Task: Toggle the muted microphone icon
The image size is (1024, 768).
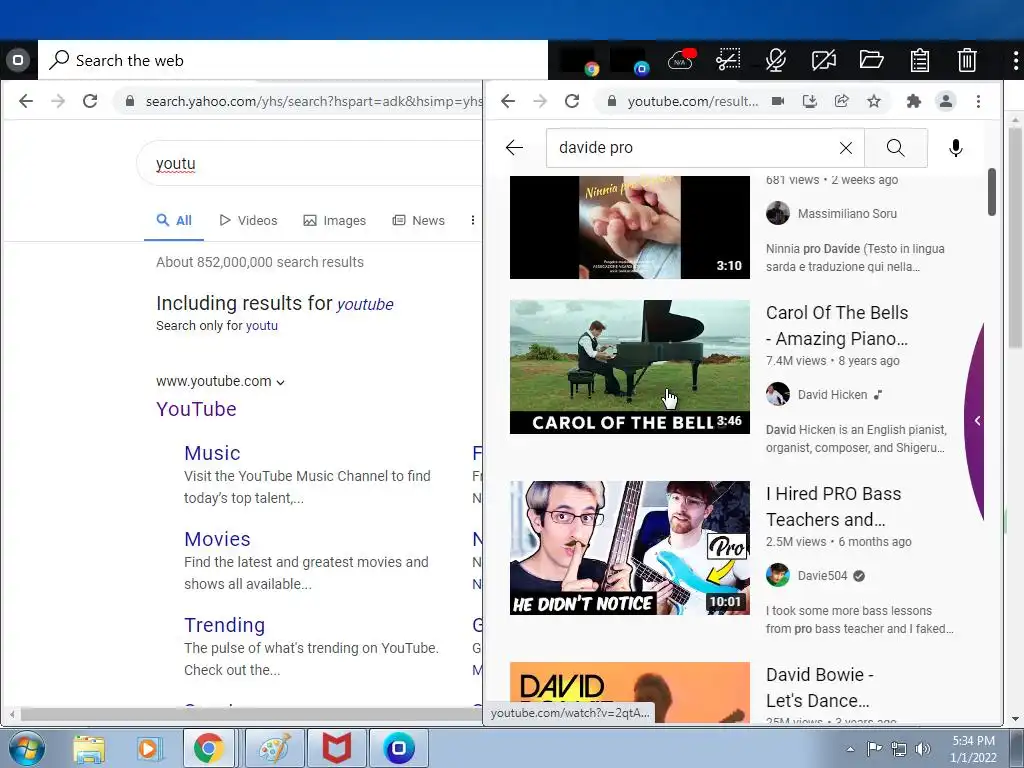Action: [775, 60]
